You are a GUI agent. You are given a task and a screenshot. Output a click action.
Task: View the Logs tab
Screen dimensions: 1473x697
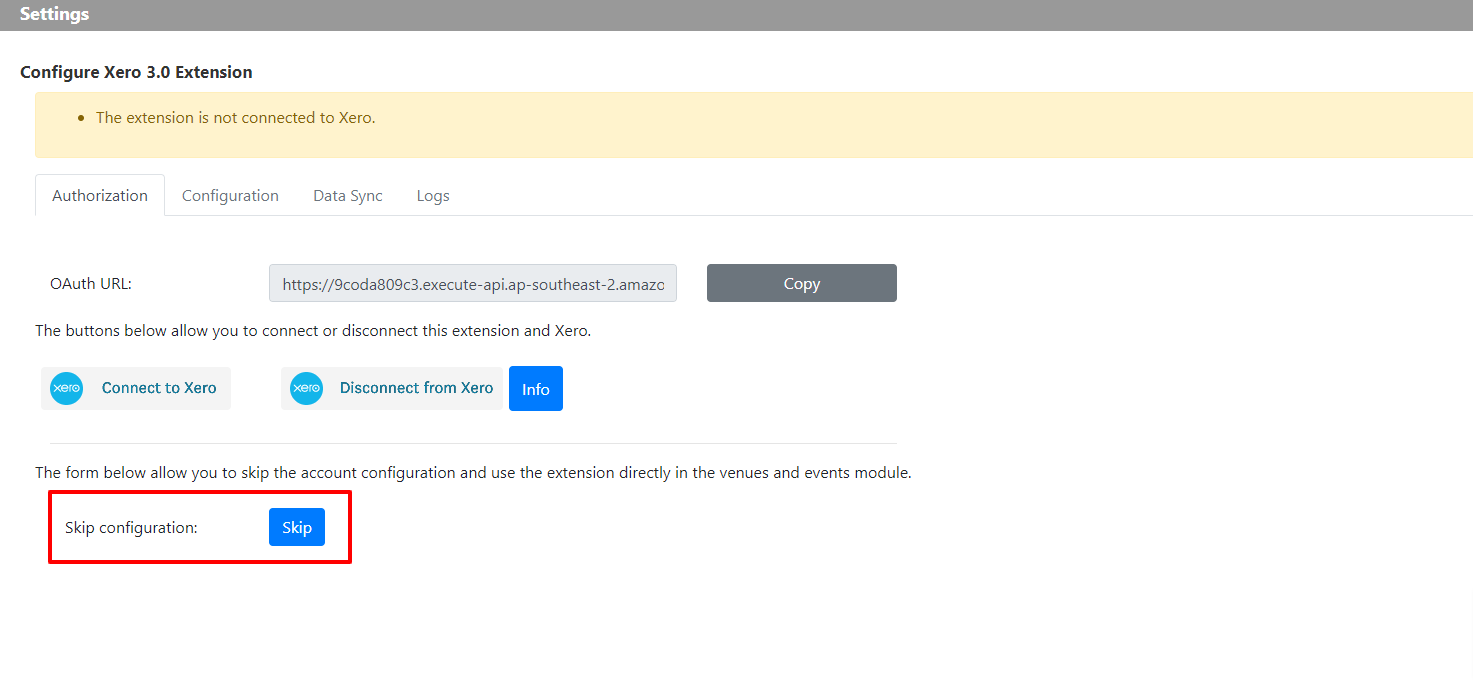(433, 195)
